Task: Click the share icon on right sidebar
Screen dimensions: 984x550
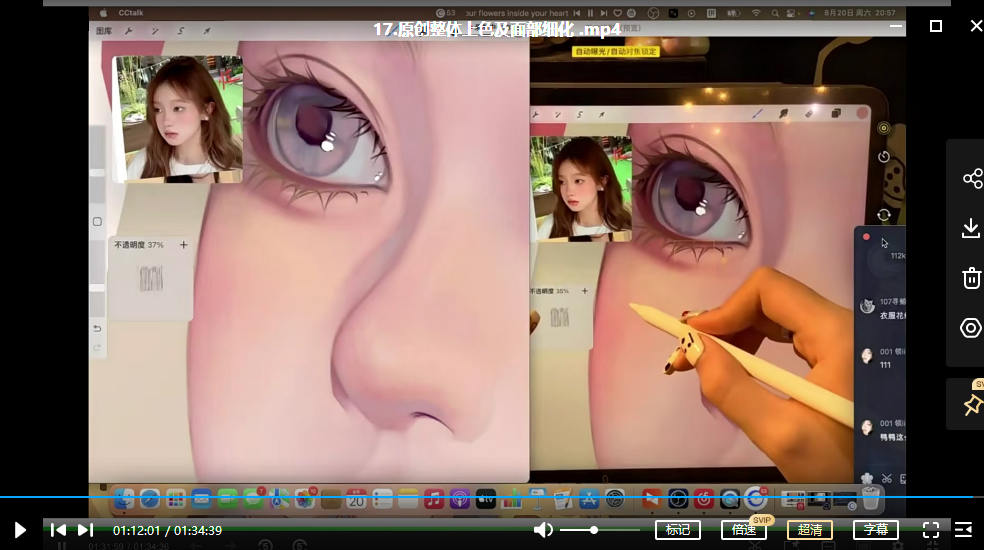Action: click(x=971, y=179)
